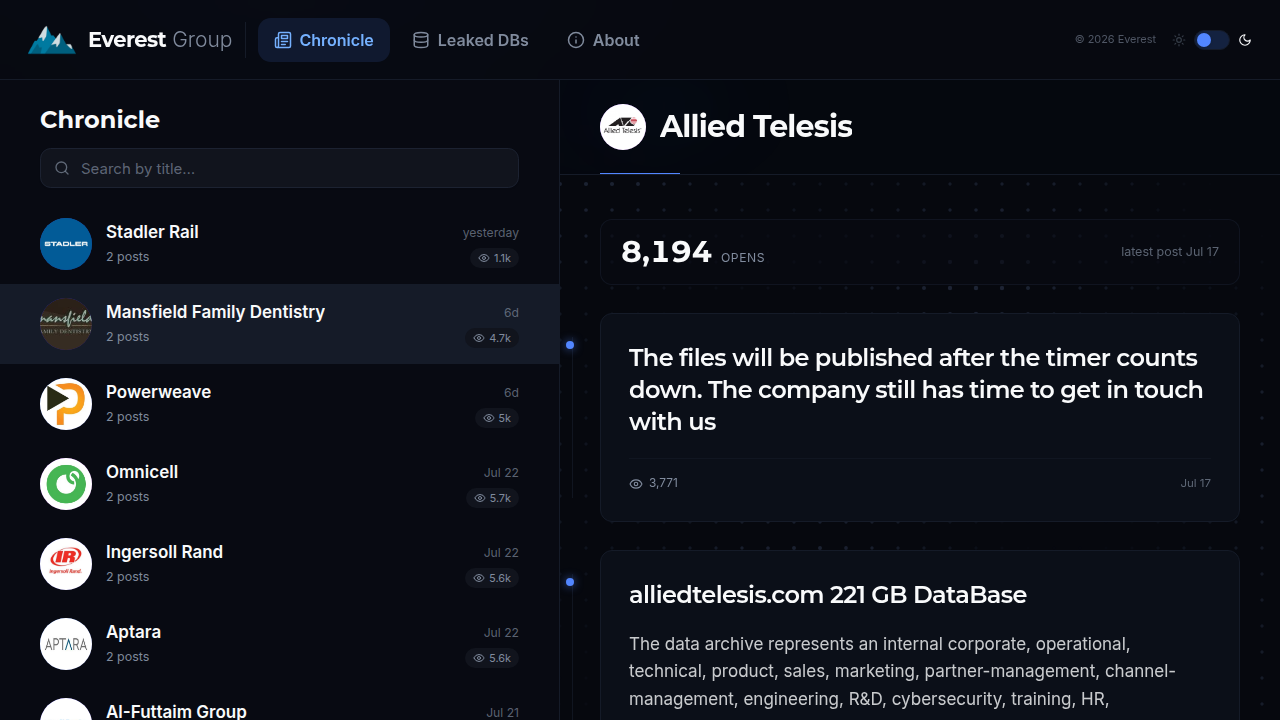This screenshot has width=1280, height=720.
Task: Click the first timeline dot marker
Action: click(570, 345)
